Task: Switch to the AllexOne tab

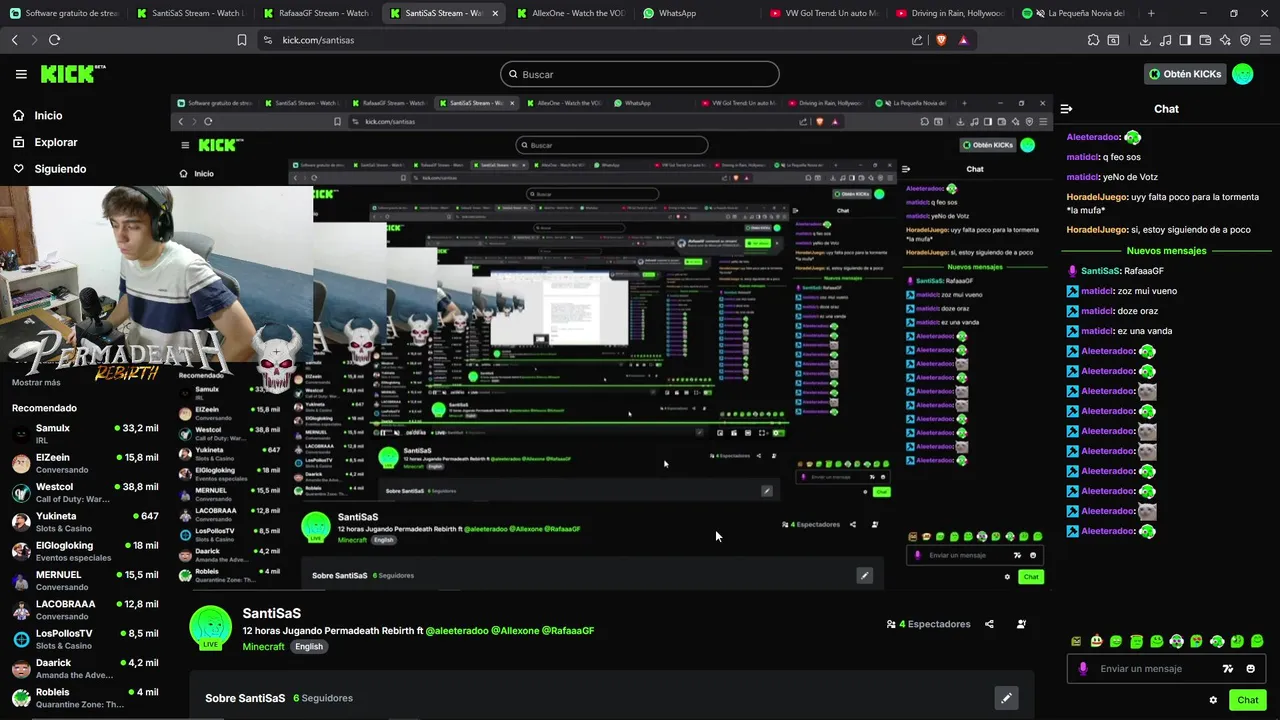Action: [x=572, y=13]
